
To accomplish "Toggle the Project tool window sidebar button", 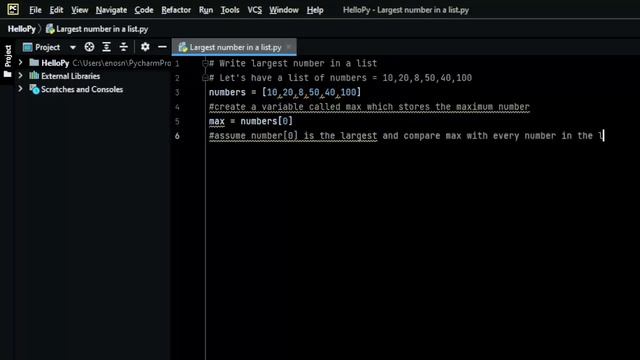I will tap(8, 61).
